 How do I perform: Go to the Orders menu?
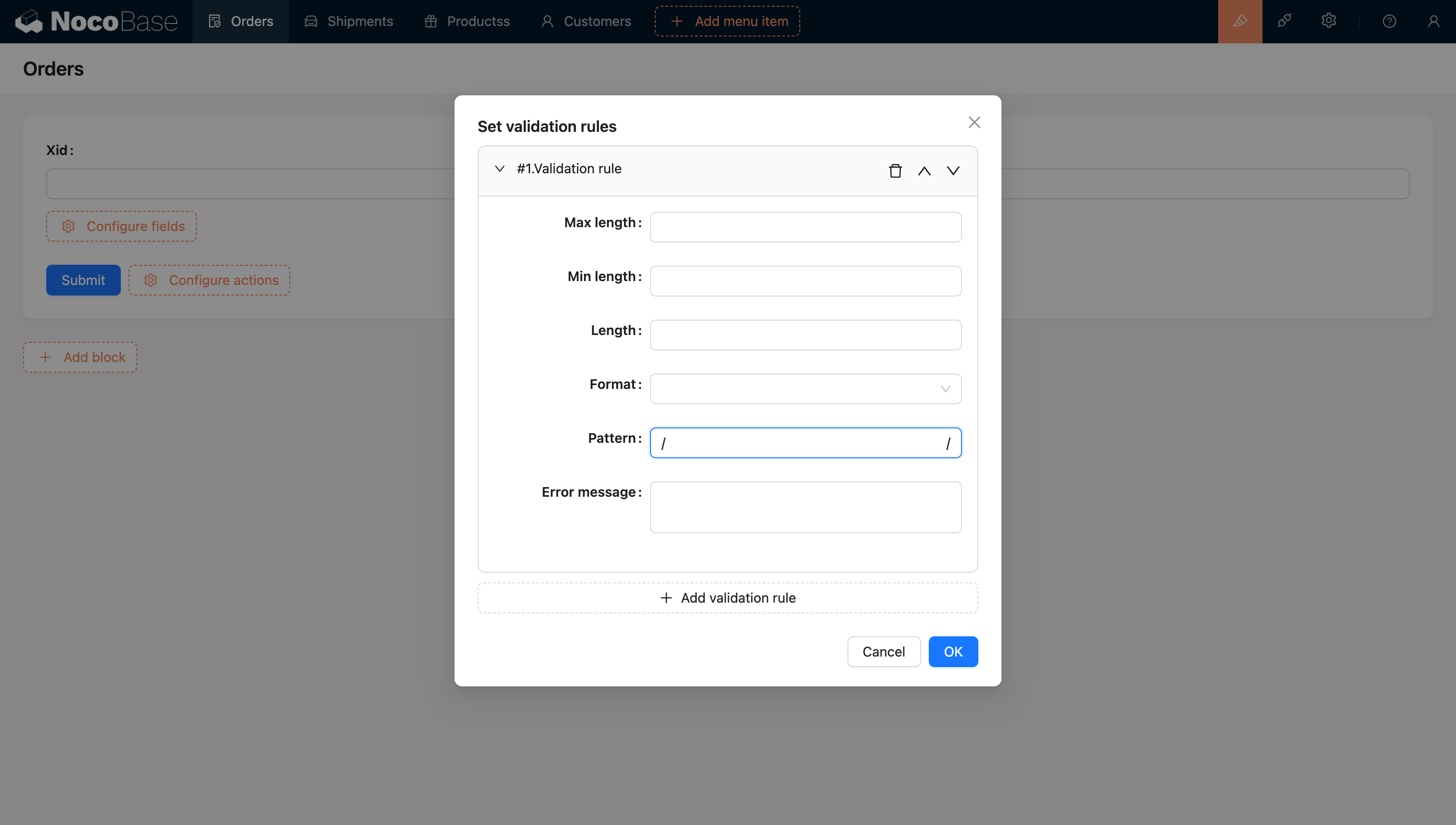[x=240, y=22]
